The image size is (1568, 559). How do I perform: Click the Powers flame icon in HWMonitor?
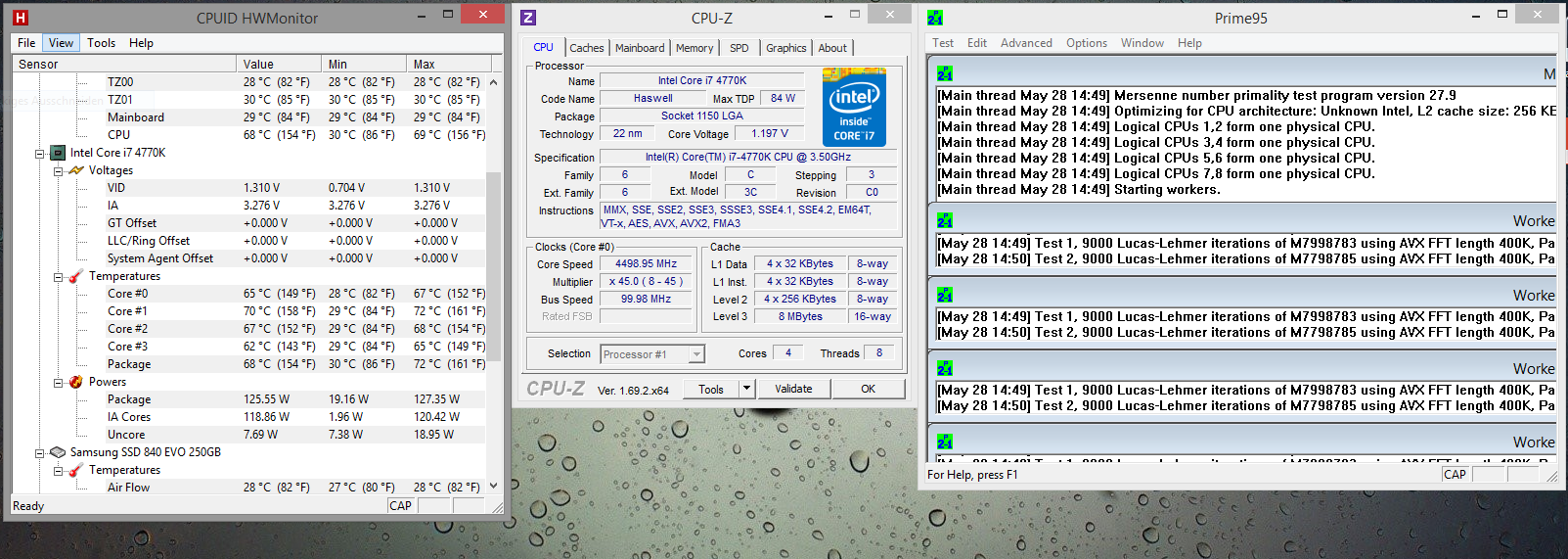pos(76,382)
